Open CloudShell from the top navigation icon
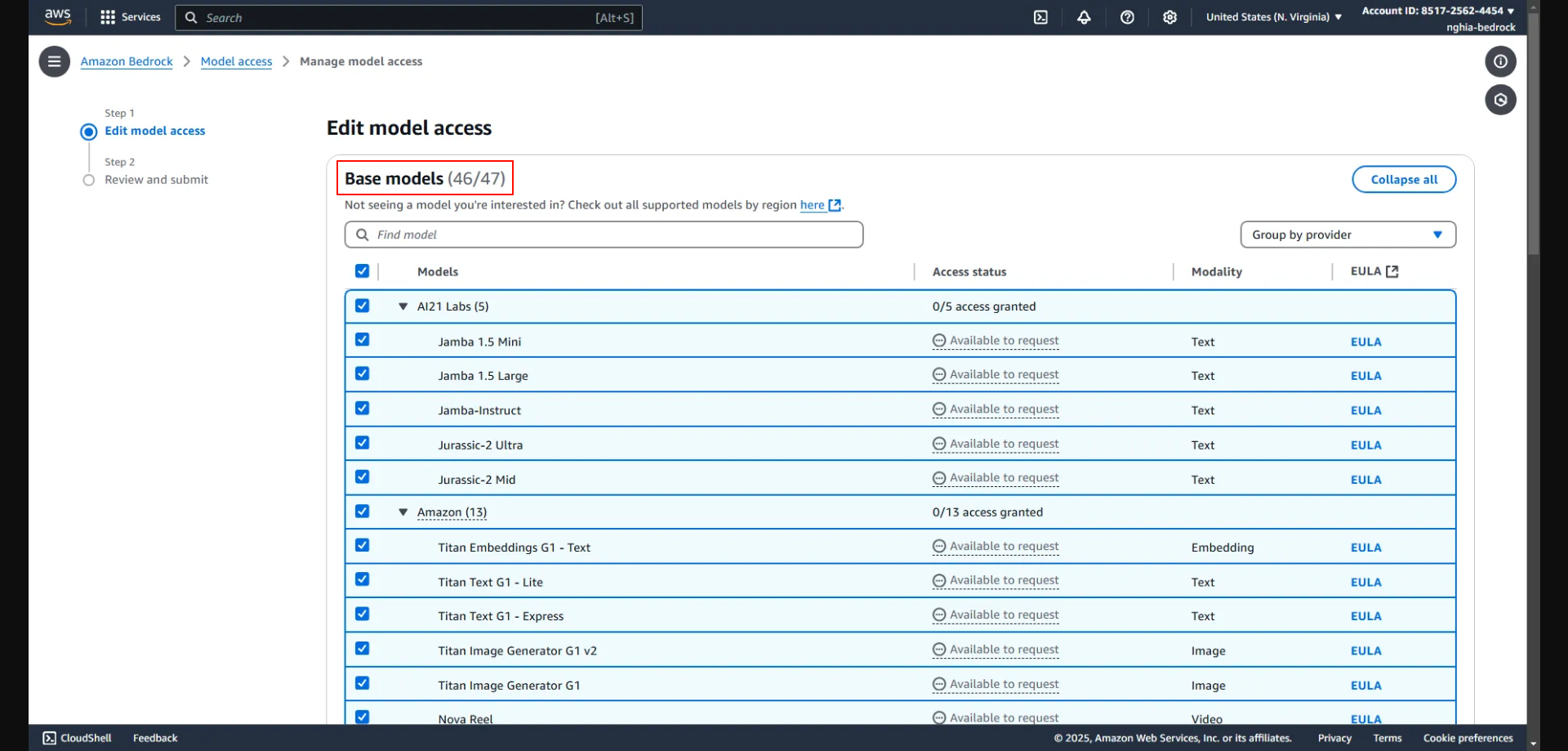 [1040, 17]
